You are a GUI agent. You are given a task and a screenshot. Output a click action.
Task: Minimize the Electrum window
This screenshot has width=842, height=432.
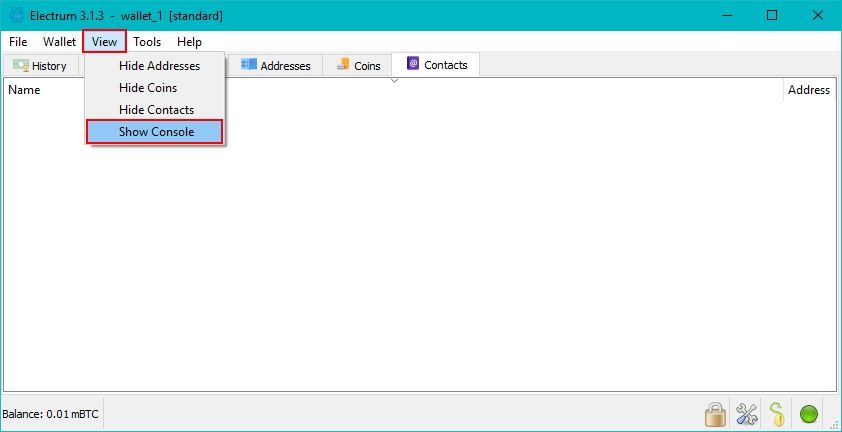[727, 16]
